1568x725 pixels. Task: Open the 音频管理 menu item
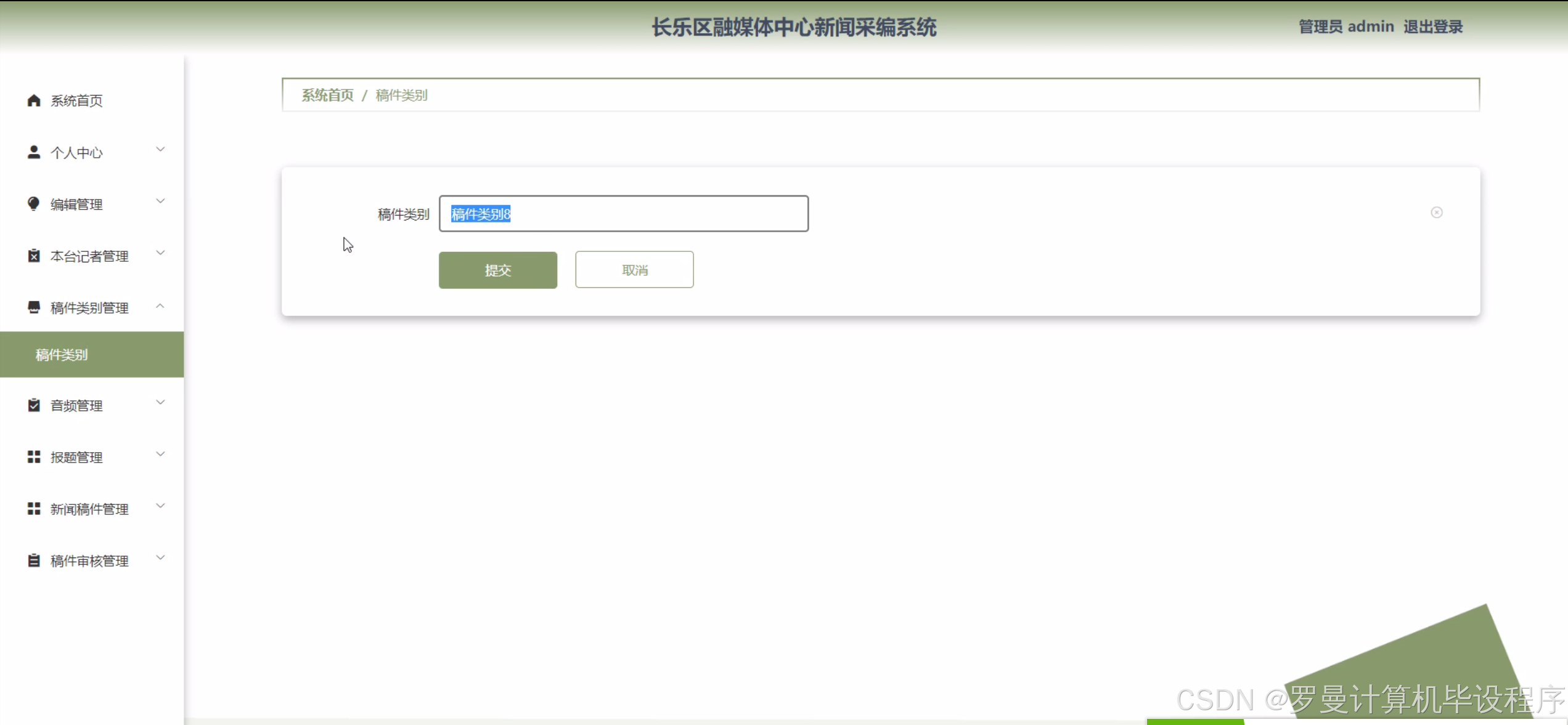click(x=76, y=405)
